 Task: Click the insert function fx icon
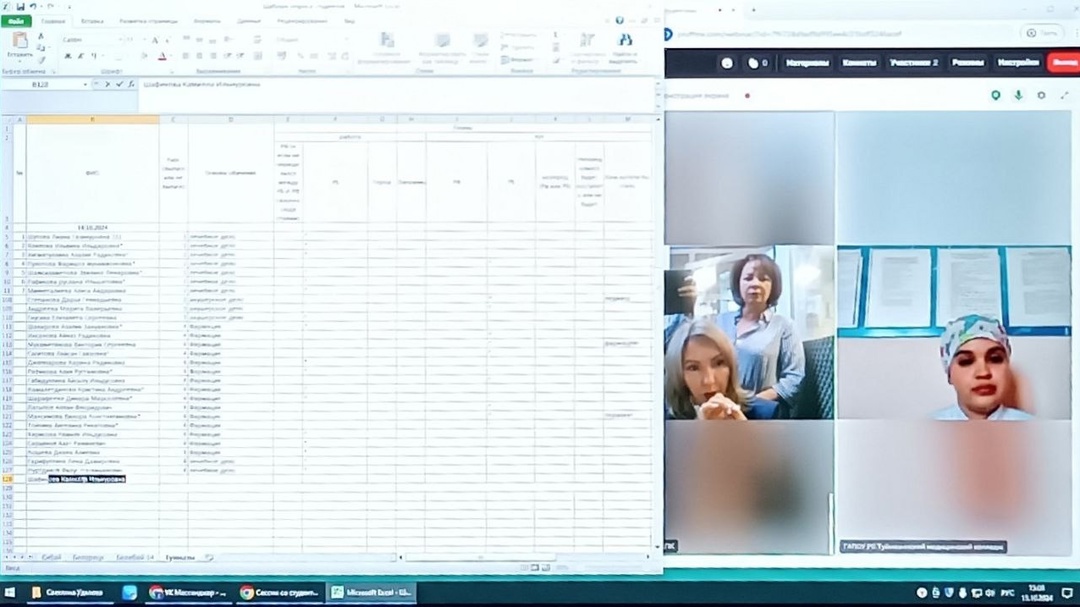pyautogui.click(x=131, y=84)
